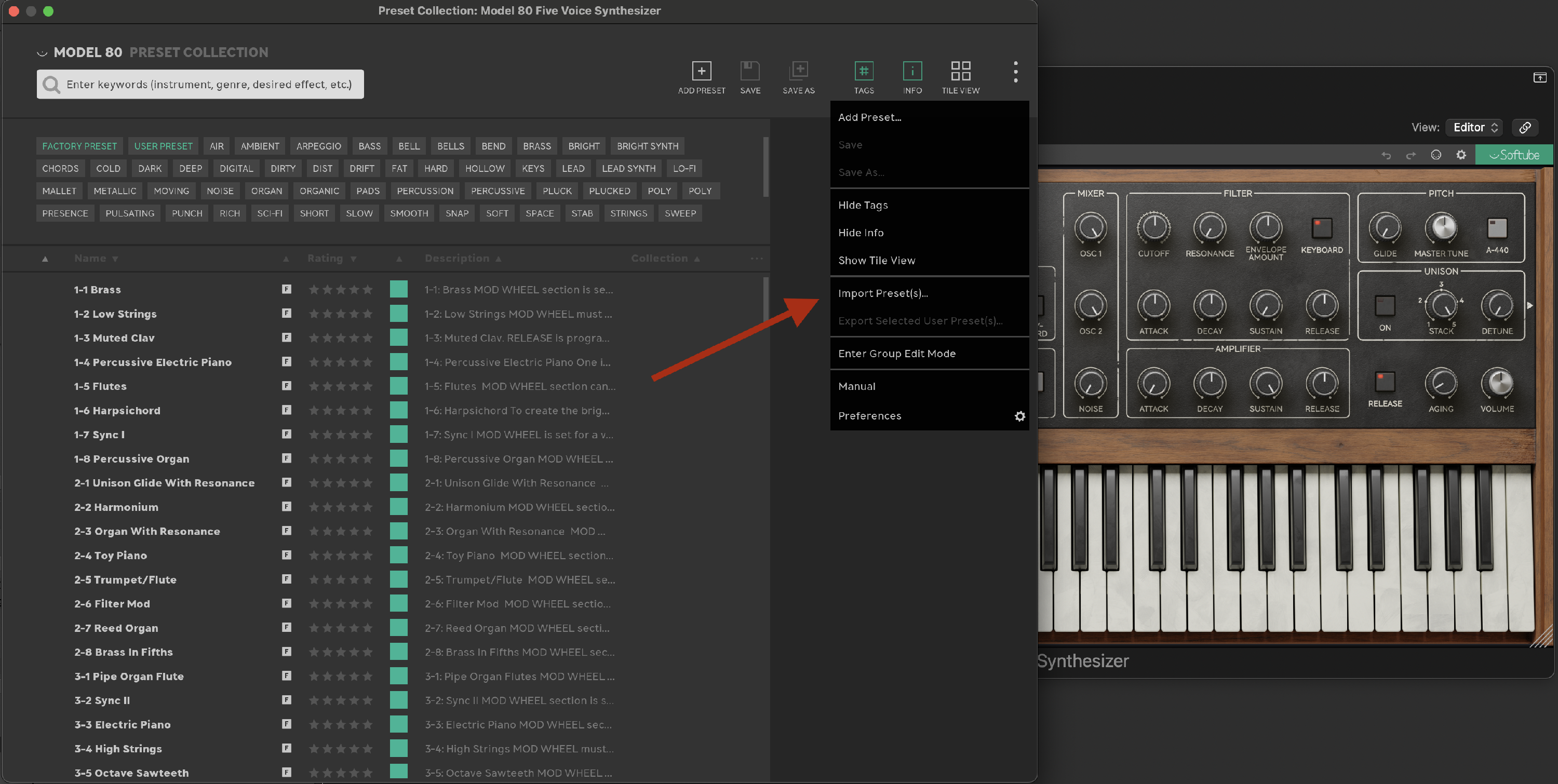The height and width of the screenshot is (784, 1558).
Task: Select Show Tile View menu item
Action: [929, 261]
